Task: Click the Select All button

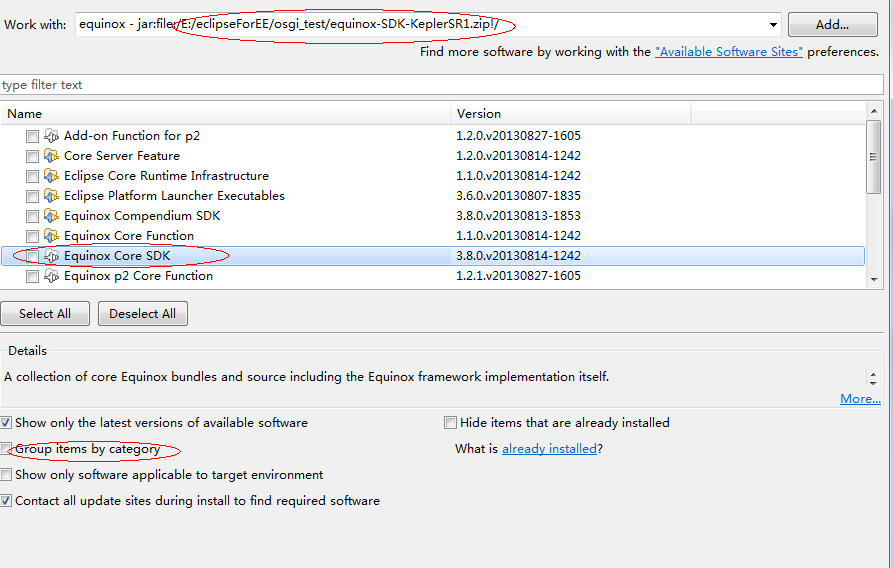Action: click(x=45, y=314)
